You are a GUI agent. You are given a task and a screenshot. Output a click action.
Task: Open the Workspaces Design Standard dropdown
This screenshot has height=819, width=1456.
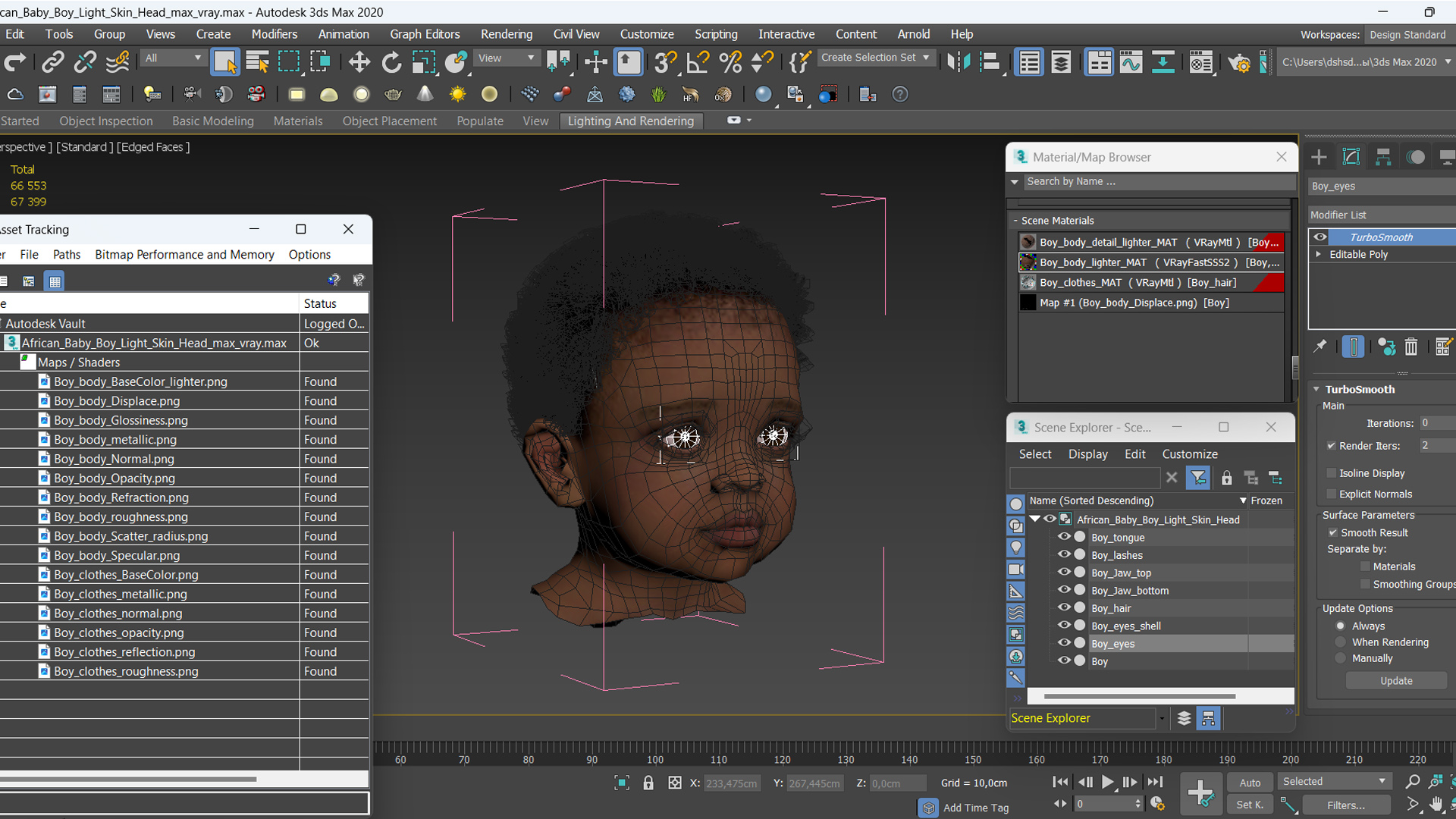coord(1410,35)
